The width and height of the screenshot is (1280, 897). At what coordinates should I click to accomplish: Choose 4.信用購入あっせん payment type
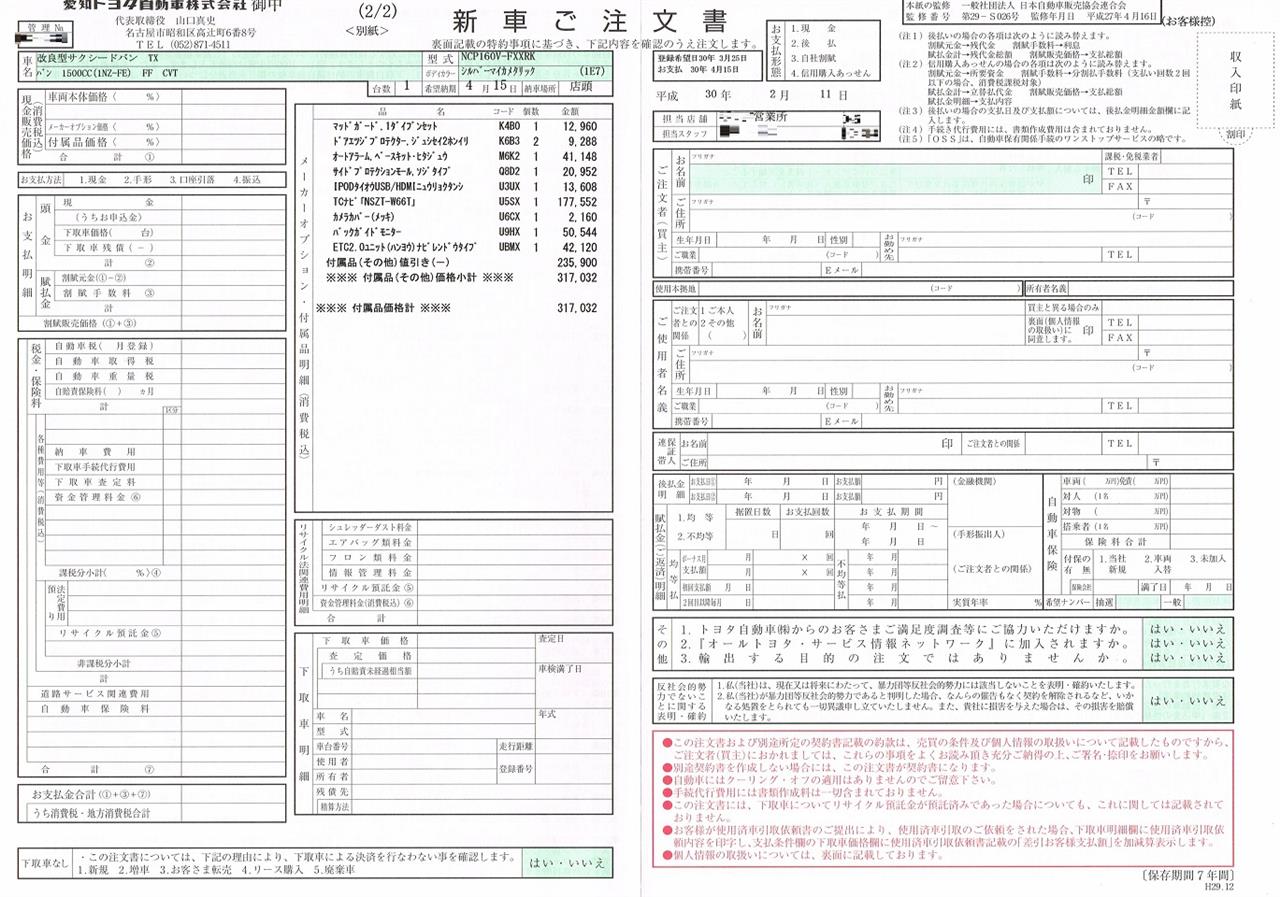pyautogui.click(x=831, y=73)
